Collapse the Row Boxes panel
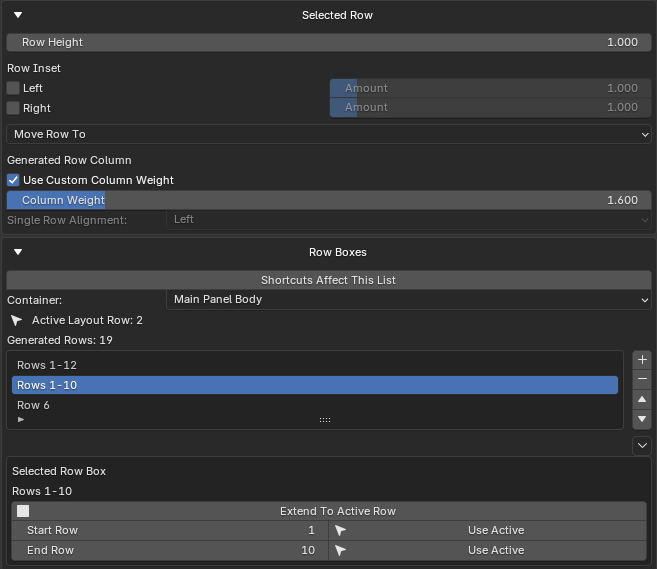The width and height of the screenshot is (657, 569). pos(18,252)
